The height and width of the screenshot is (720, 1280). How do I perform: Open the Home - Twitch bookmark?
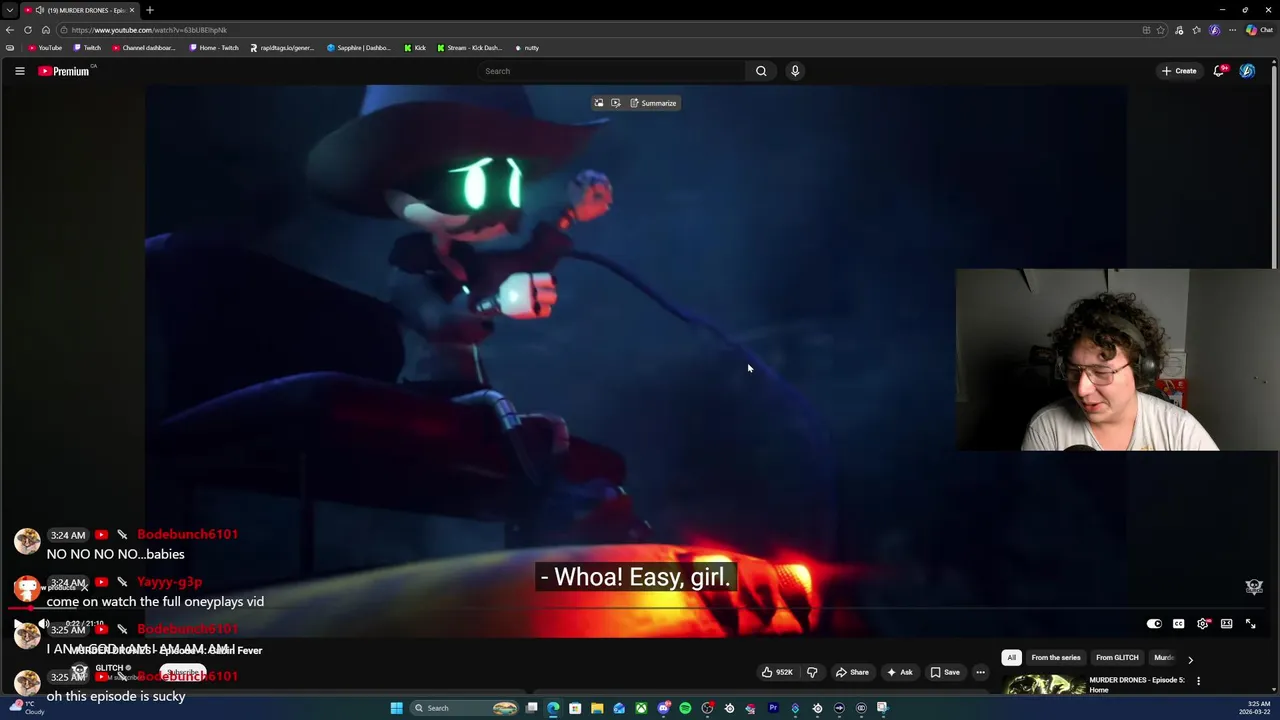click(214, 48)
